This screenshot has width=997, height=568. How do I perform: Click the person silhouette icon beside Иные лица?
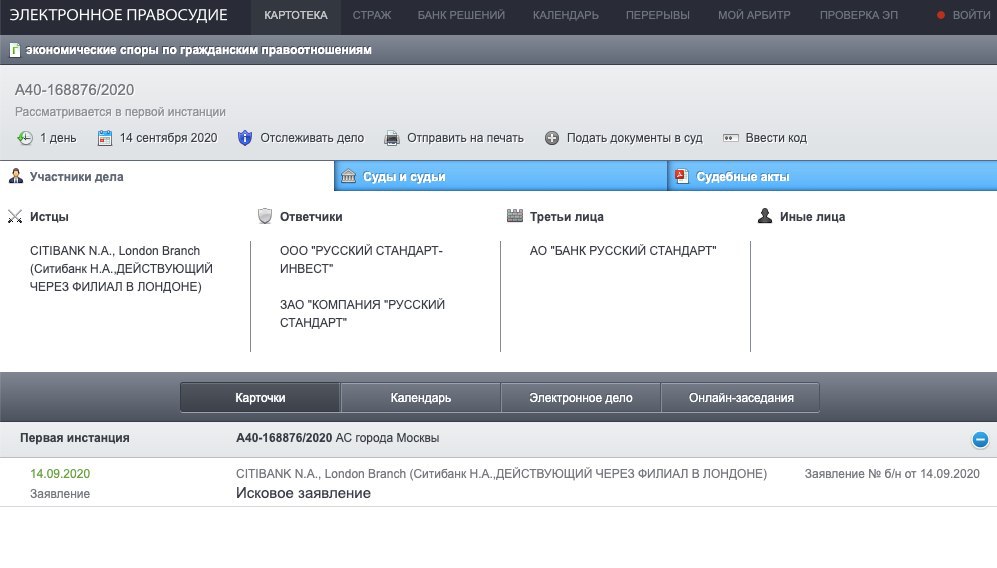coord(765,216)
